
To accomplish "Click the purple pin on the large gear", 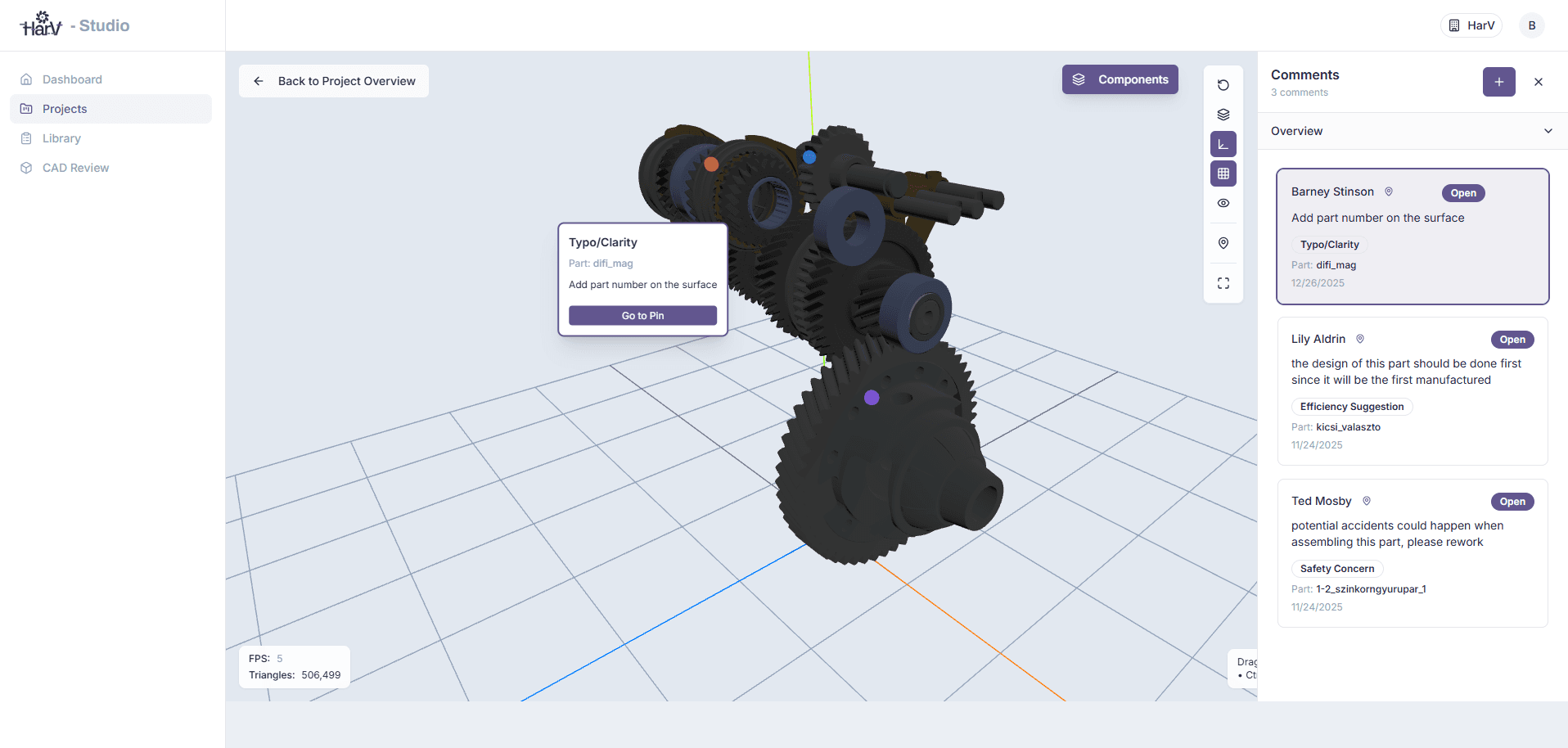I will pos(872,398).
